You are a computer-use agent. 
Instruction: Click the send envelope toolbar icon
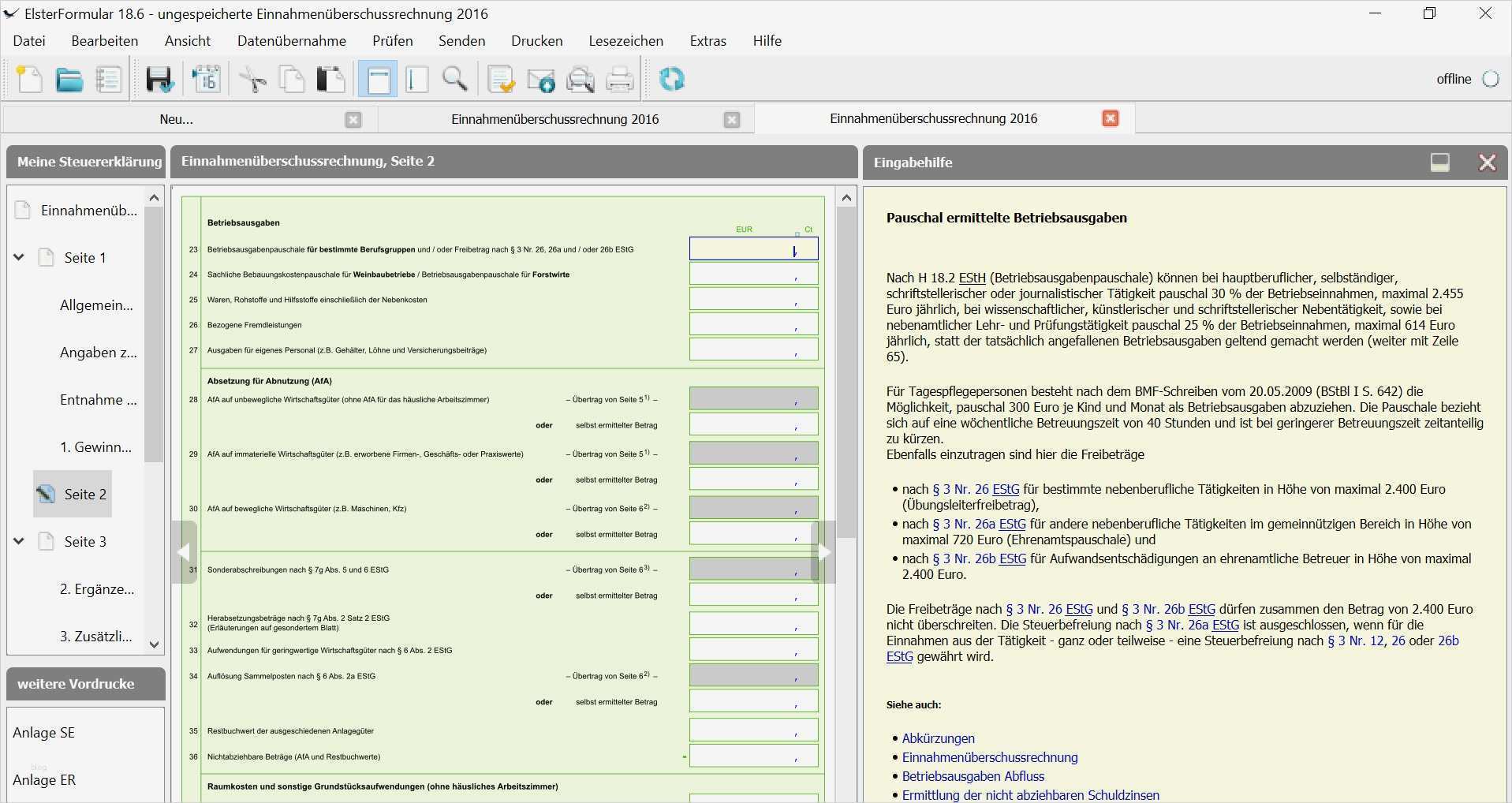pos(541,80)
